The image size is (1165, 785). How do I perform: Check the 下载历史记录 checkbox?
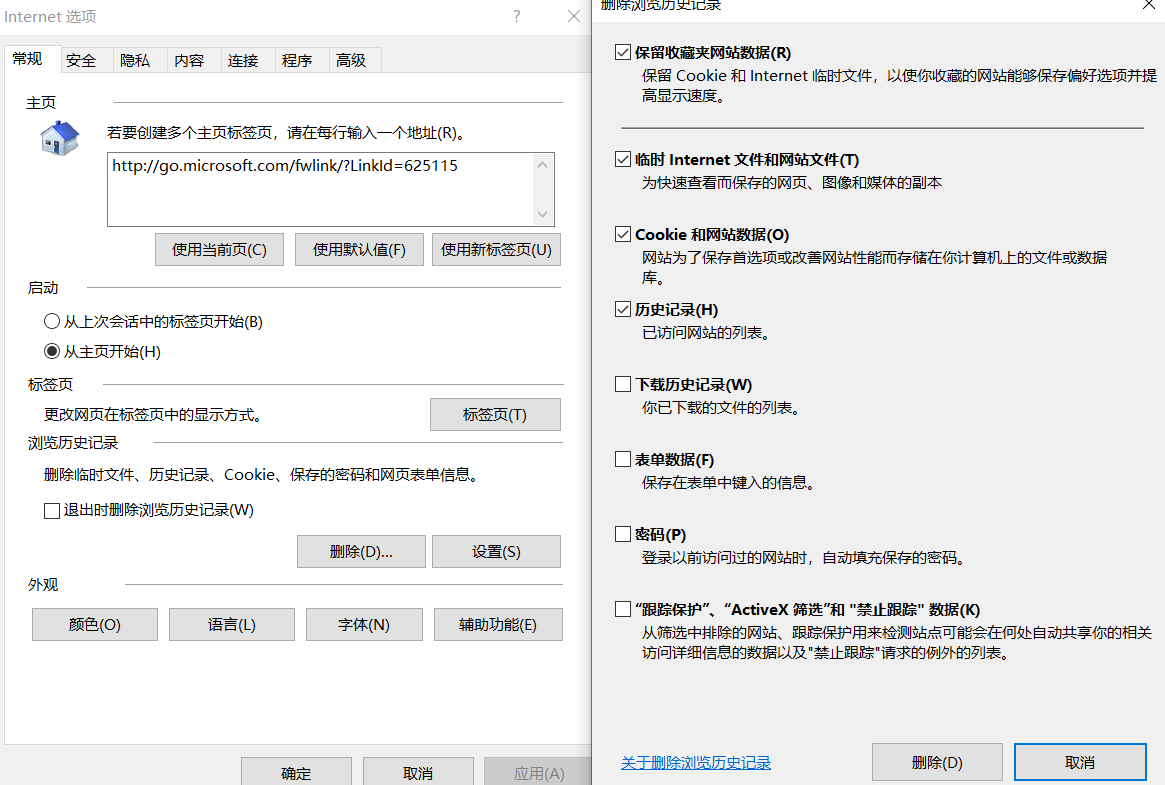pos(623,385)
